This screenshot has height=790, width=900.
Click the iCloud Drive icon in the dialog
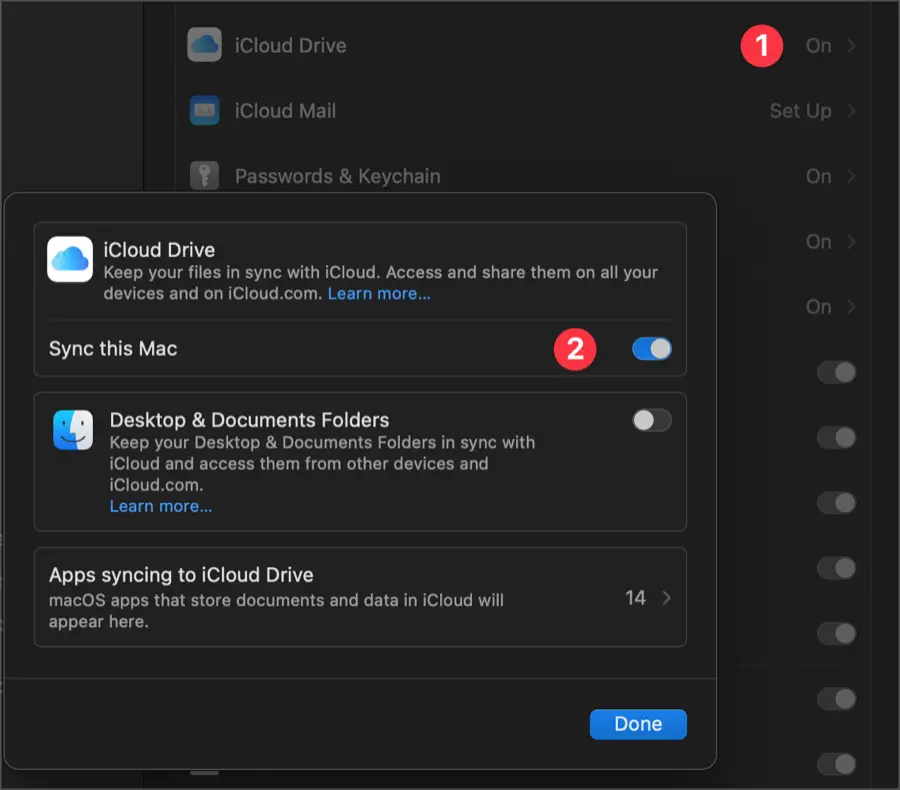coord(70,260)
